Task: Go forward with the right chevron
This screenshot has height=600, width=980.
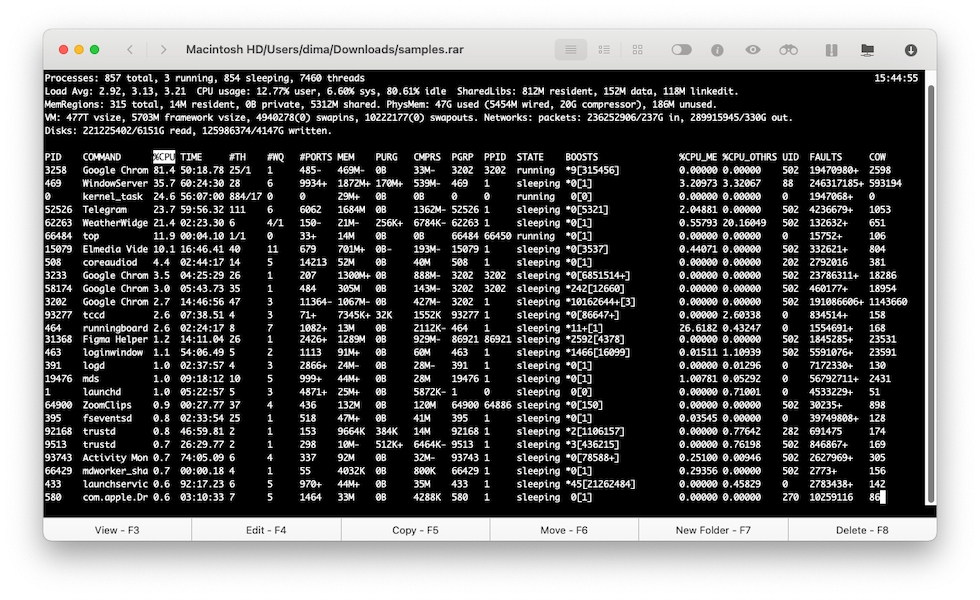Action: click(163, 49)
